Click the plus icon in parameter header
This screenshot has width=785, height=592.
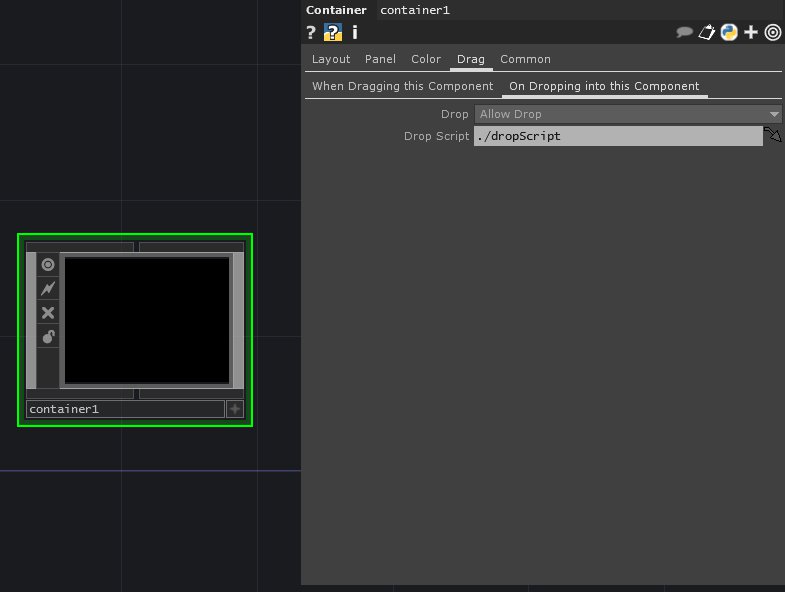point(751,32)
